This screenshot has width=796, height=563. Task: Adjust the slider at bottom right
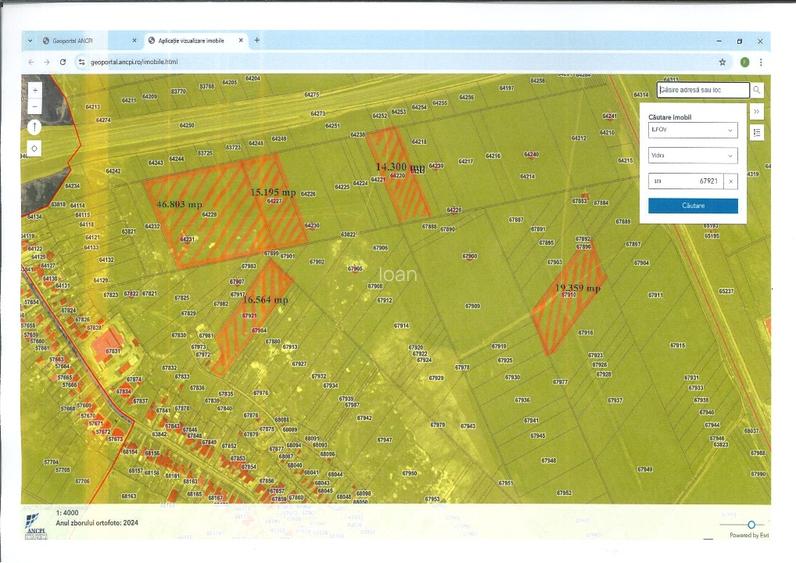(751, 524)
